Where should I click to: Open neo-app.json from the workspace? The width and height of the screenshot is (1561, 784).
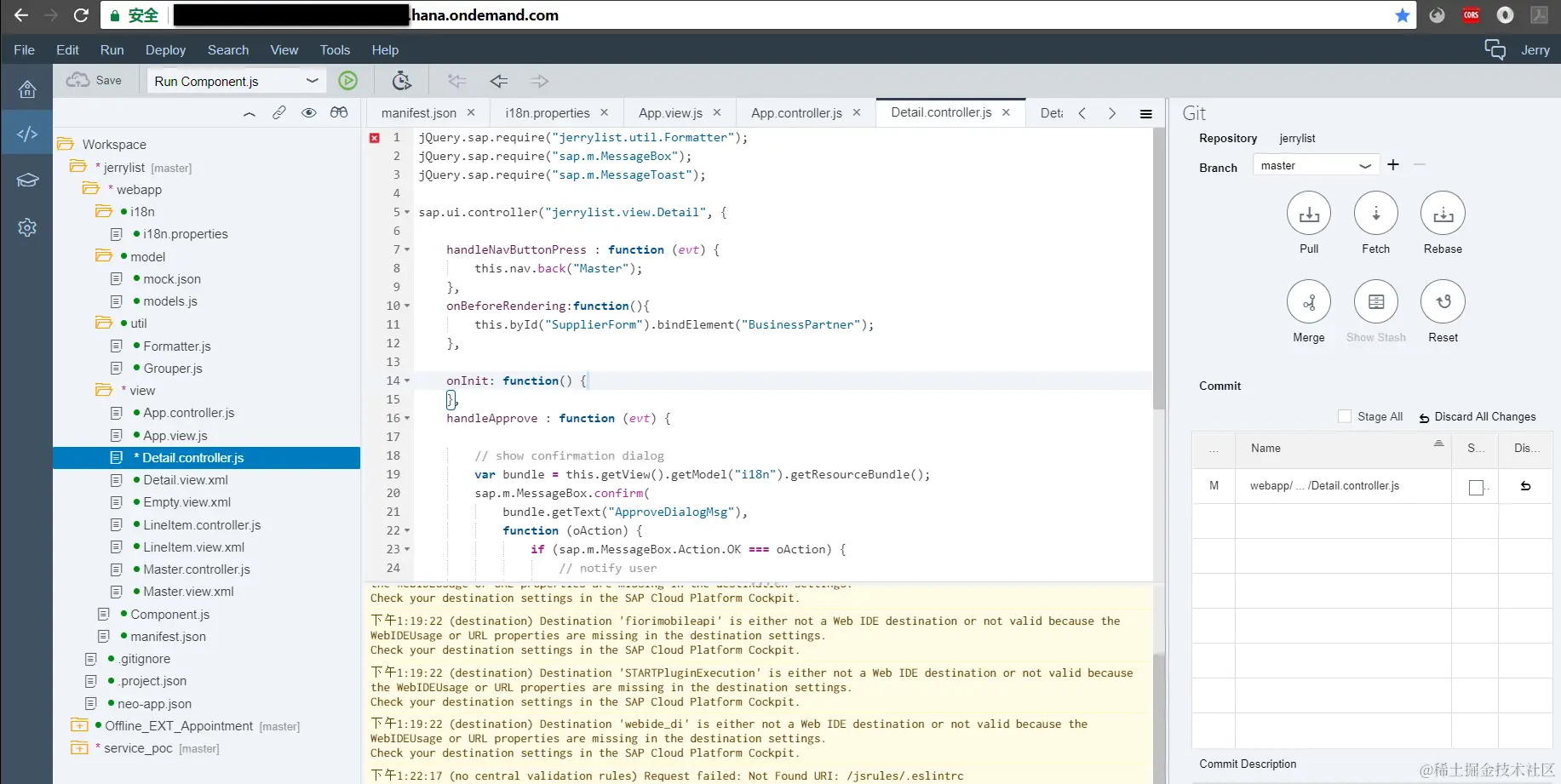pyautogui.click(x=154, y=704)
